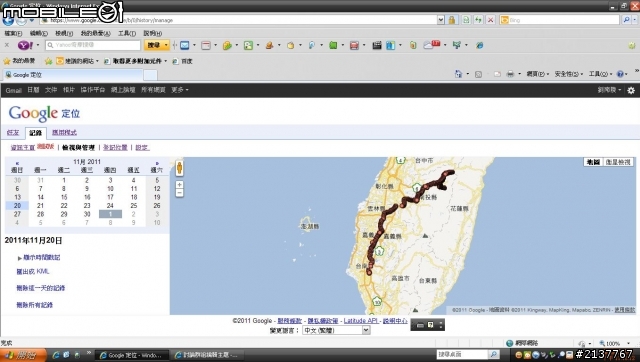
Task: Click the blue Help question mark icon
Action: coord(620,74)
